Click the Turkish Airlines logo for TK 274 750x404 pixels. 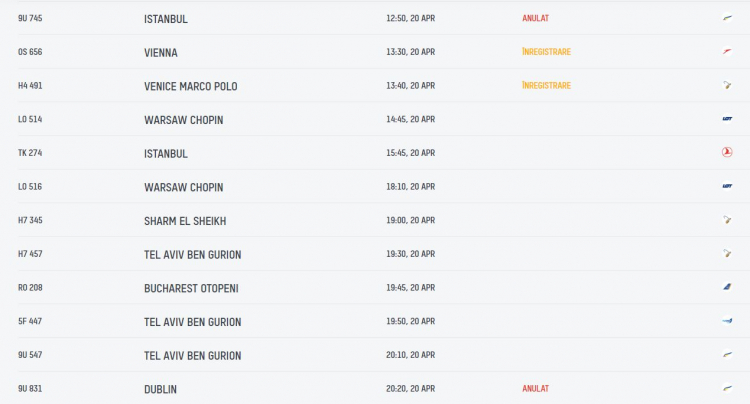coord(727,153)
